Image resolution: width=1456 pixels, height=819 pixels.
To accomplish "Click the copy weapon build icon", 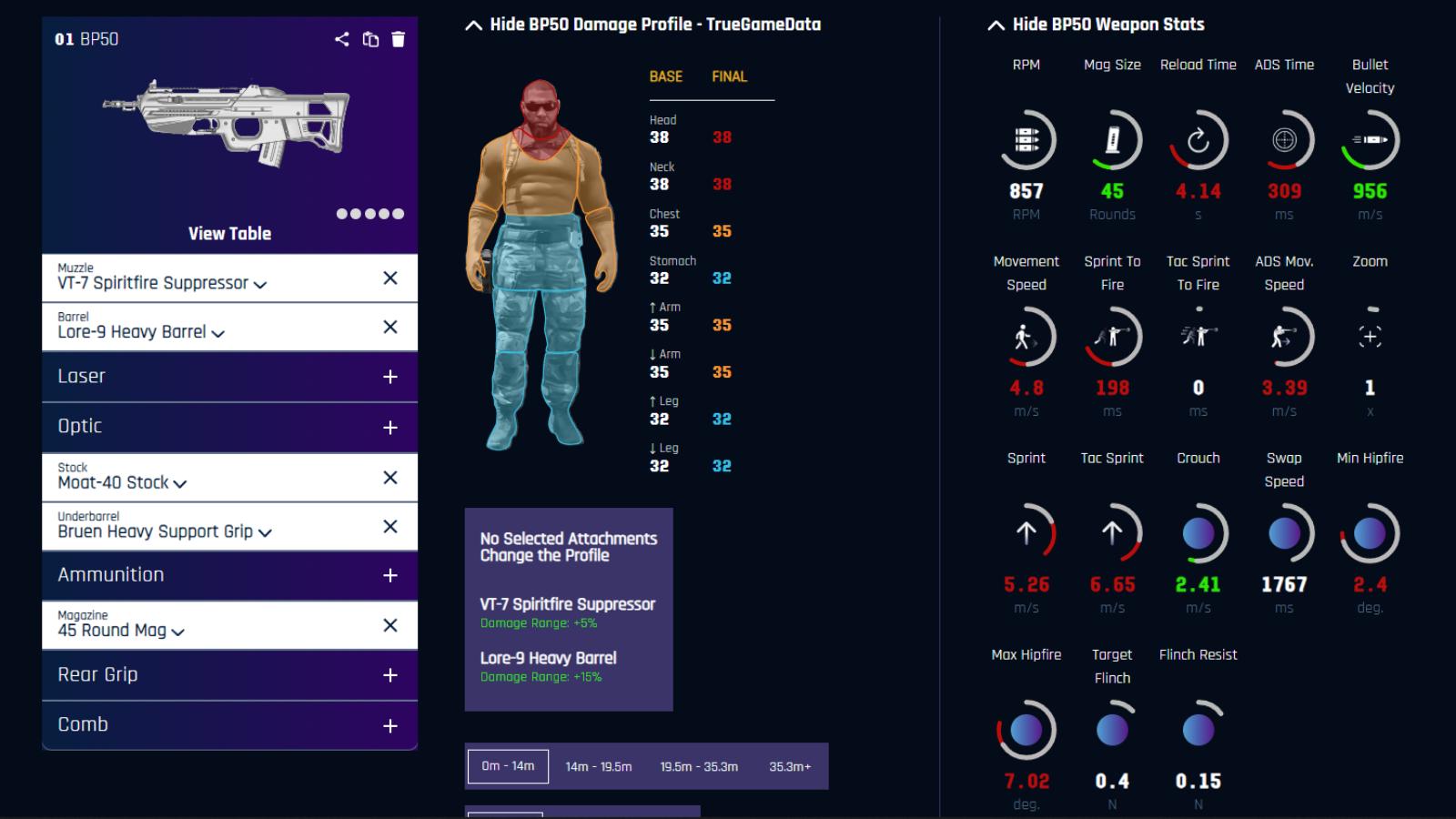I will point(370,39).
